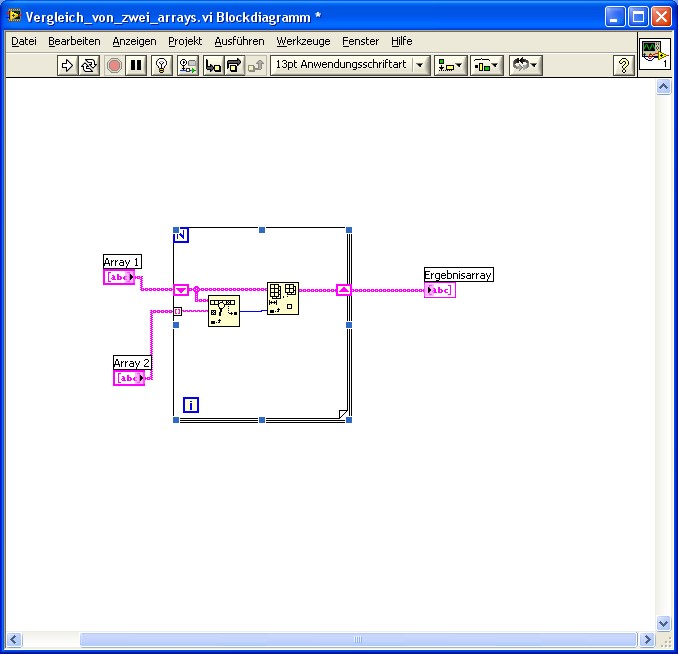Click the Step Into button
678x654 pixels.
tap(213, 65)
